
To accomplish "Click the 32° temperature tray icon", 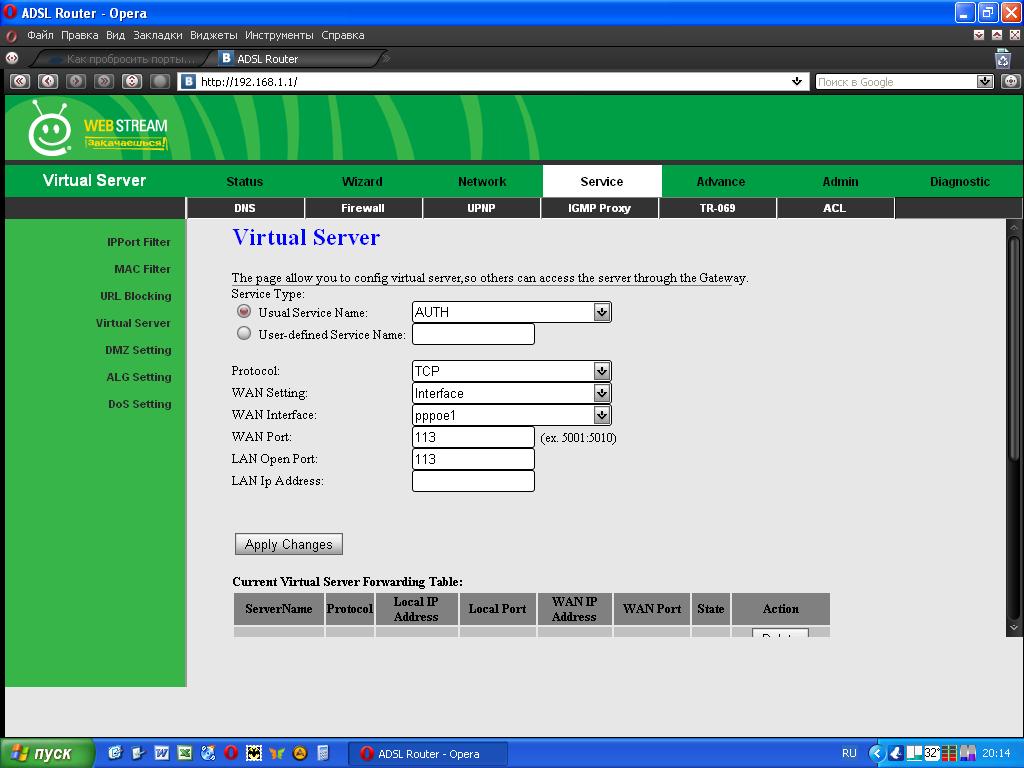I will [932, 753].
